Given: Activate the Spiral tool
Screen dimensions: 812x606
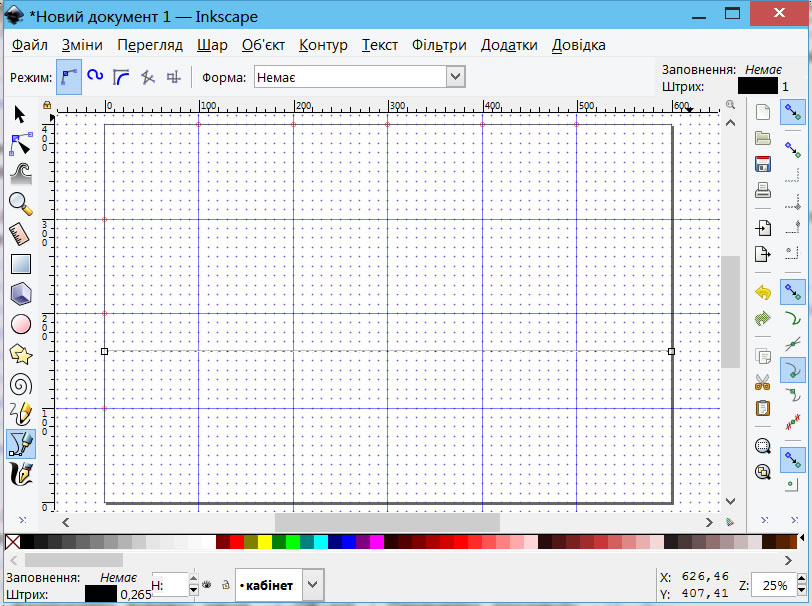Looking at the screenshot, I should 20,384.
